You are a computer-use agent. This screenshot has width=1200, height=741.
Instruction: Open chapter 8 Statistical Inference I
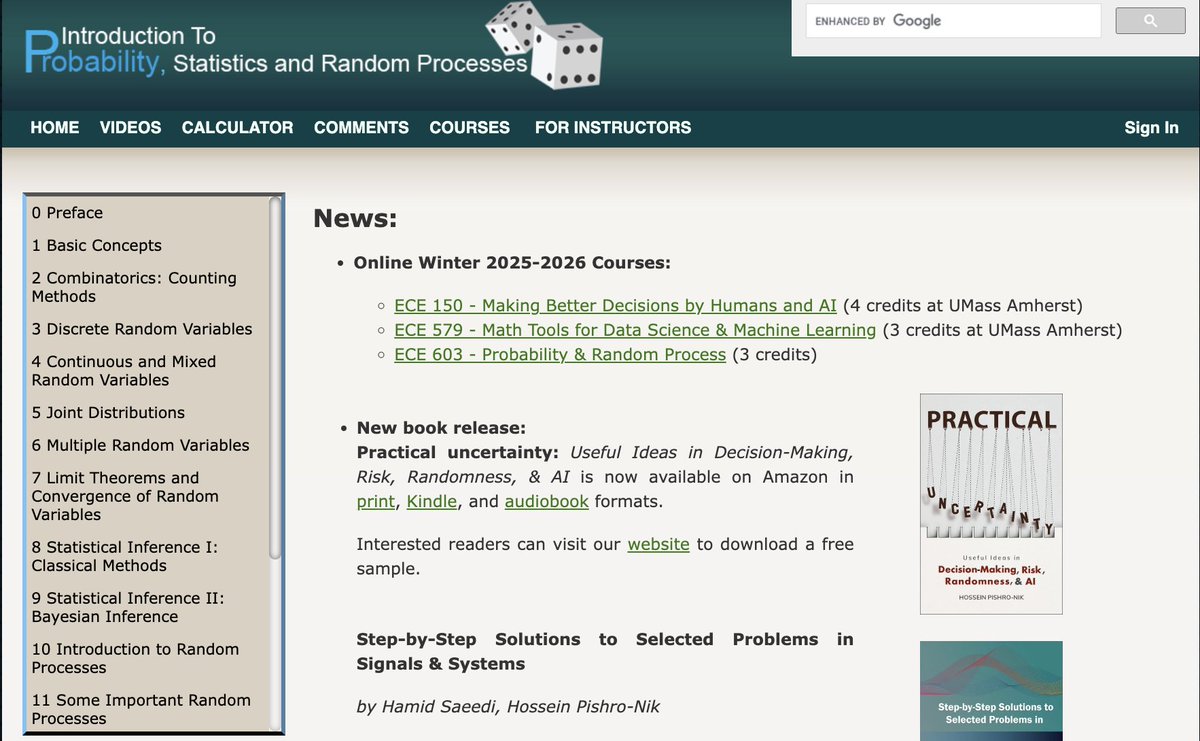[124, 556]
